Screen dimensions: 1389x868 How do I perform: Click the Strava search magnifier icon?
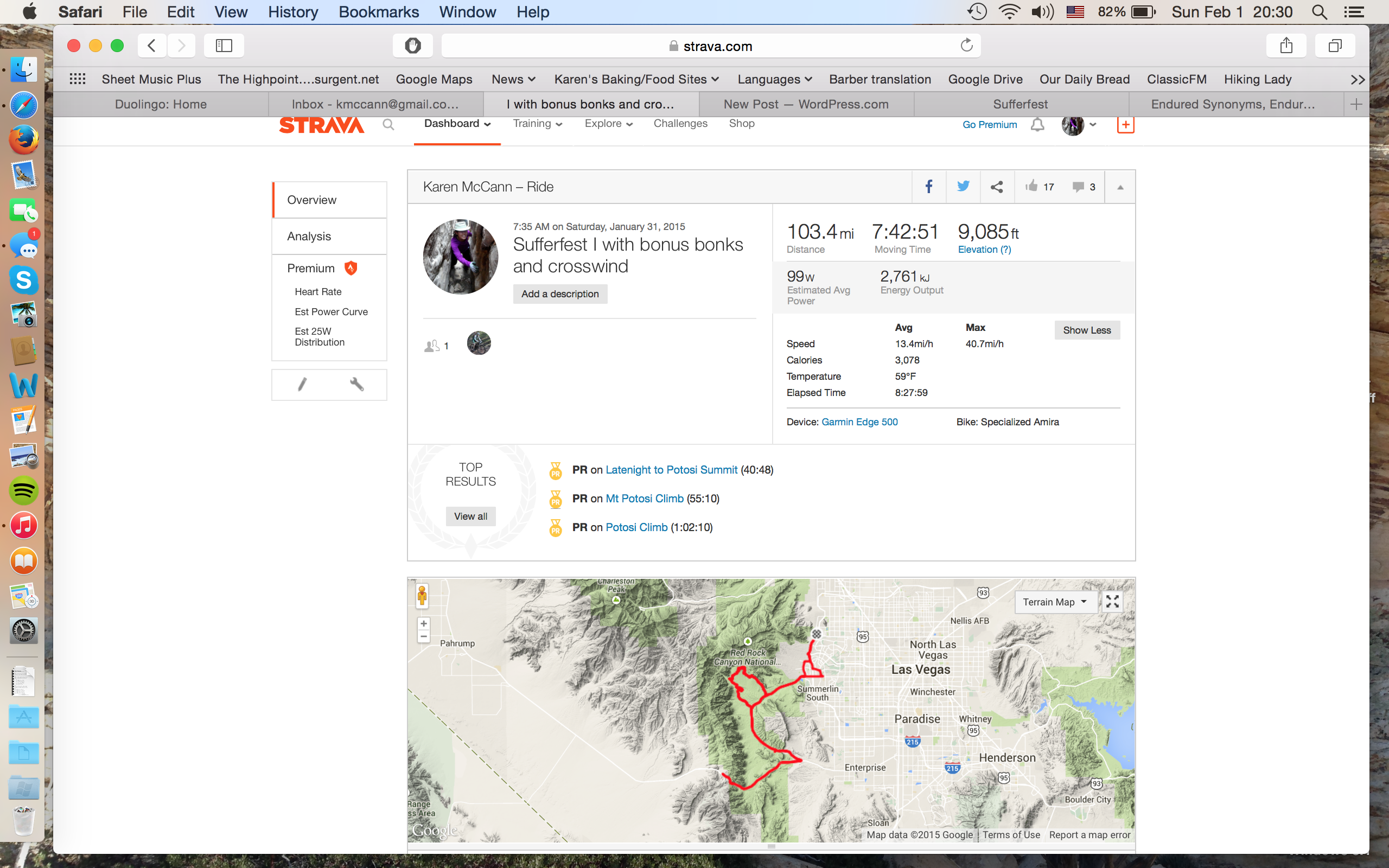click(388, 125)
